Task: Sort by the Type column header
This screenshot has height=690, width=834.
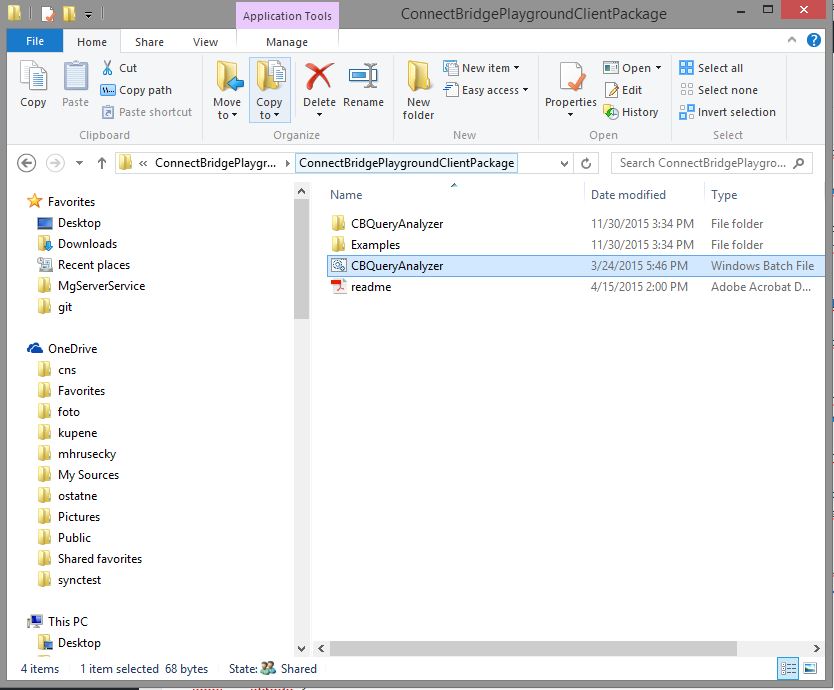Action: tap(724, 195)
